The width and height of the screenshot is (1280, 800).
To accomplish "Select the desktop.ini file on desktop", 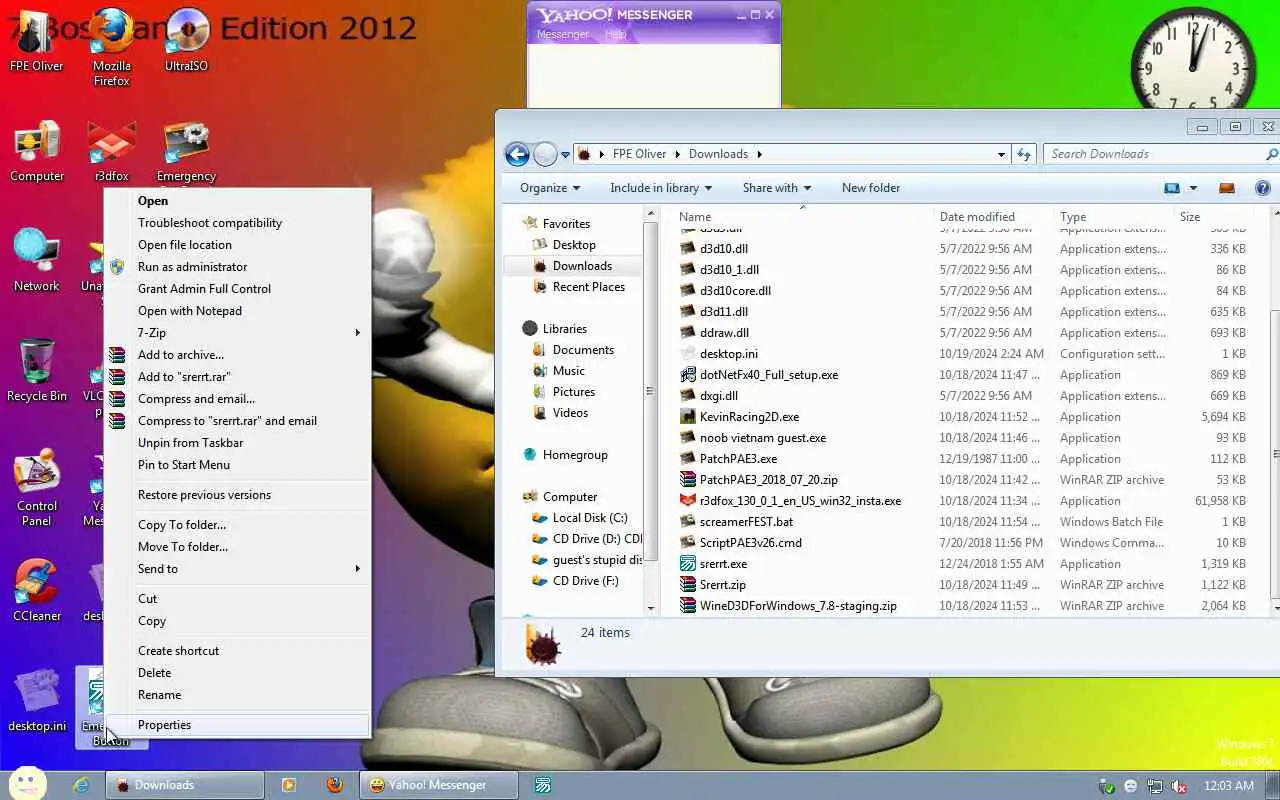I will tap(37, 700).
